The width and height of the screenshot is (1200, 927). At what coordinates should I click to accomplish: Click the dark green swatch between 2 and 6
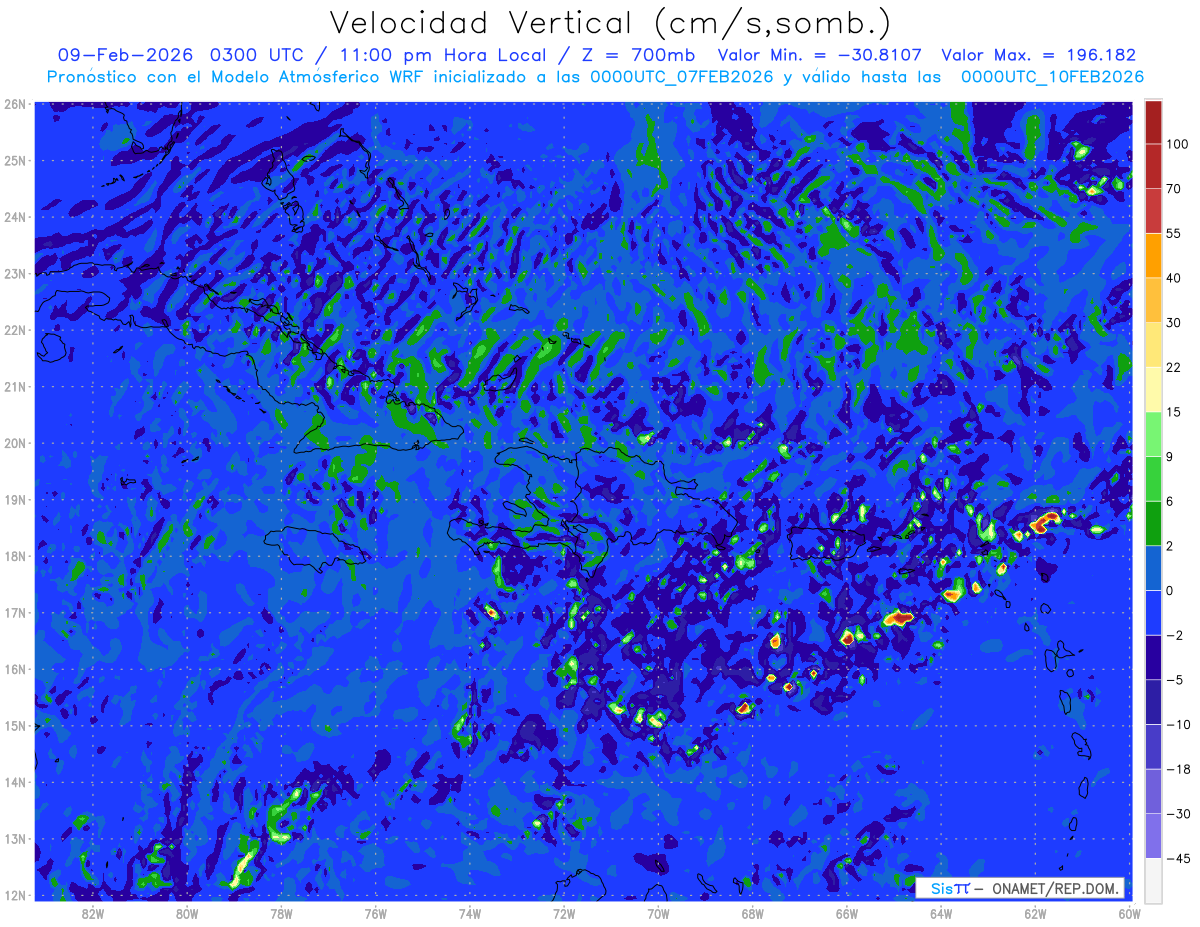pyautogui.click(x=1154, y=524)
